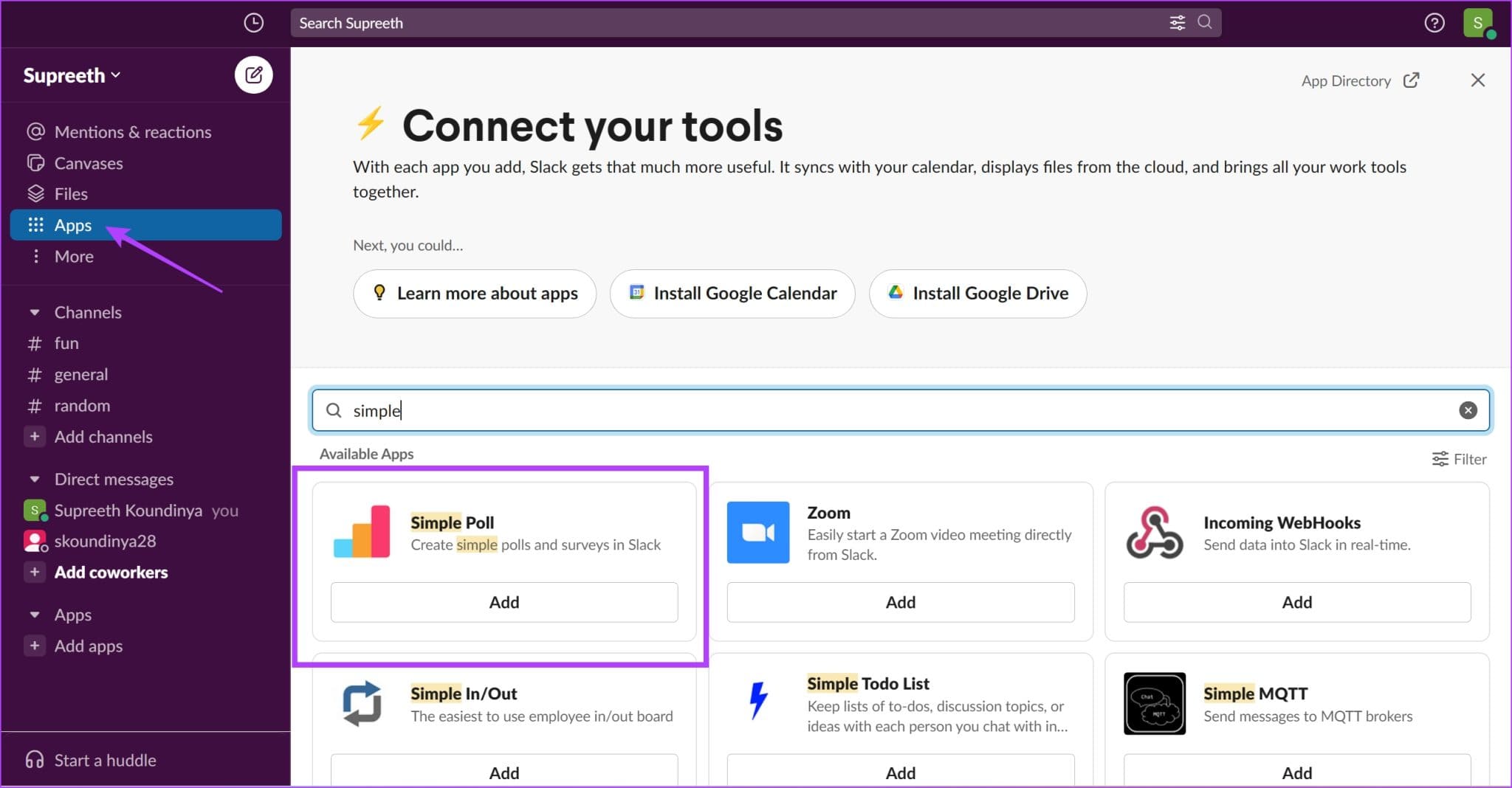Open the history clock icon
Screen dimensions: 1512x788
coord(253,23)
